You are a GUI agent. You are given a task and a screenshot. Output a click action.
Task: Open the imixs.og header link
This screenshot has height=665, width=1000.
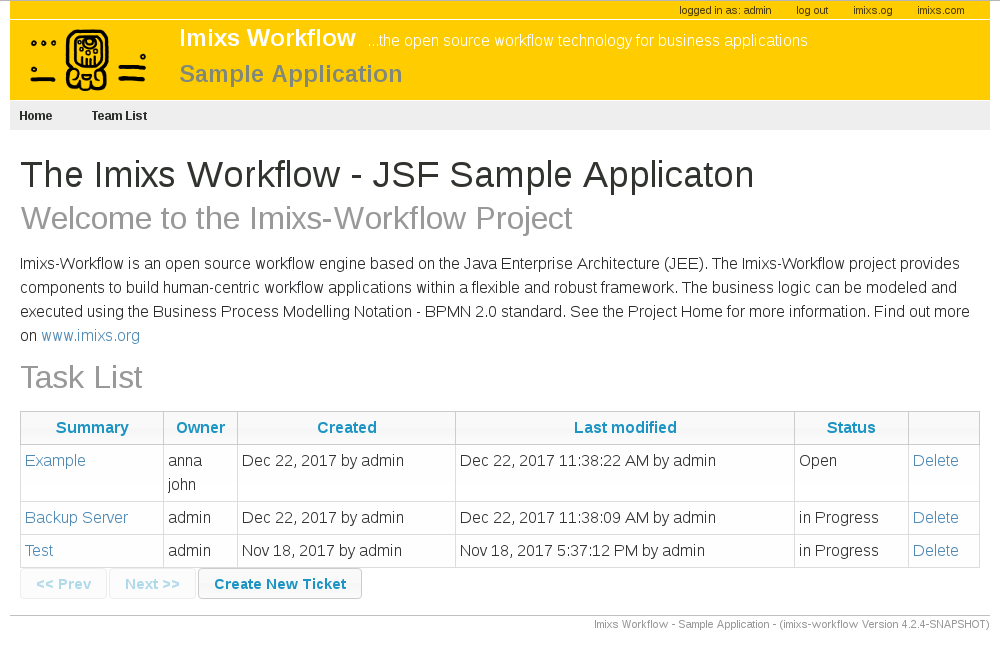[872, 10]
